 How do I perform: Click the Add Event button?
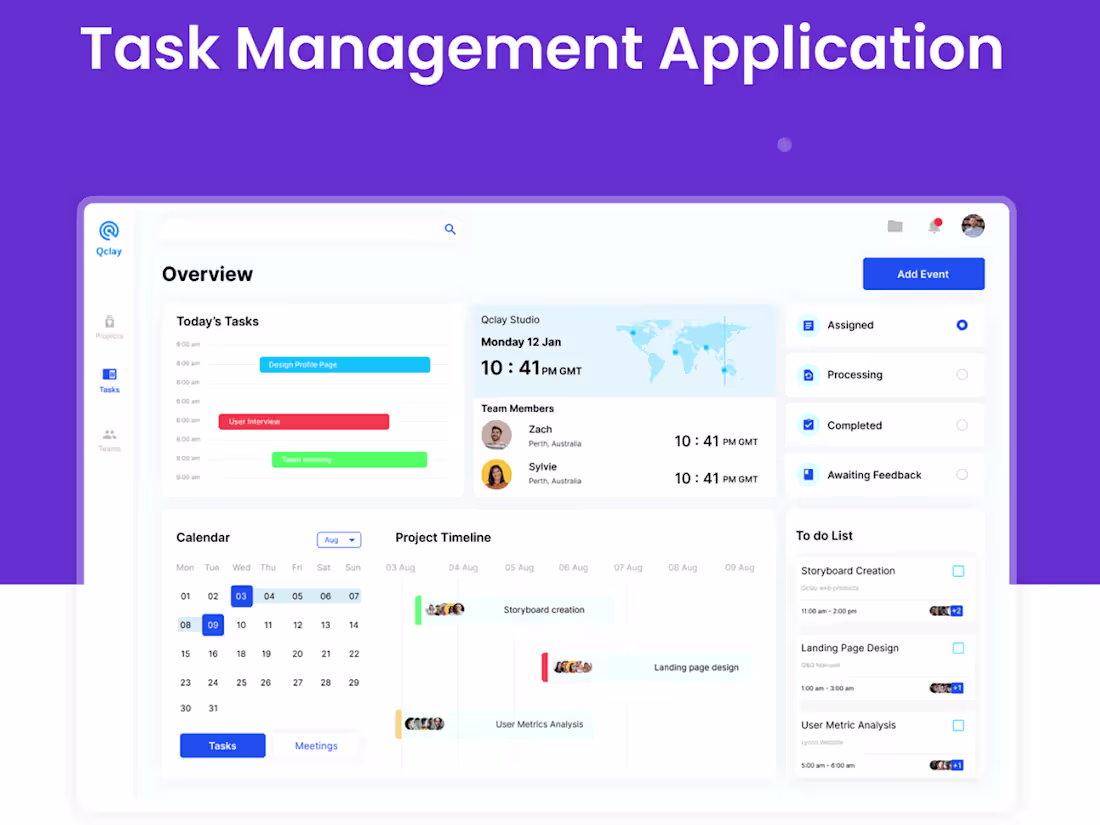coord(923,273)
